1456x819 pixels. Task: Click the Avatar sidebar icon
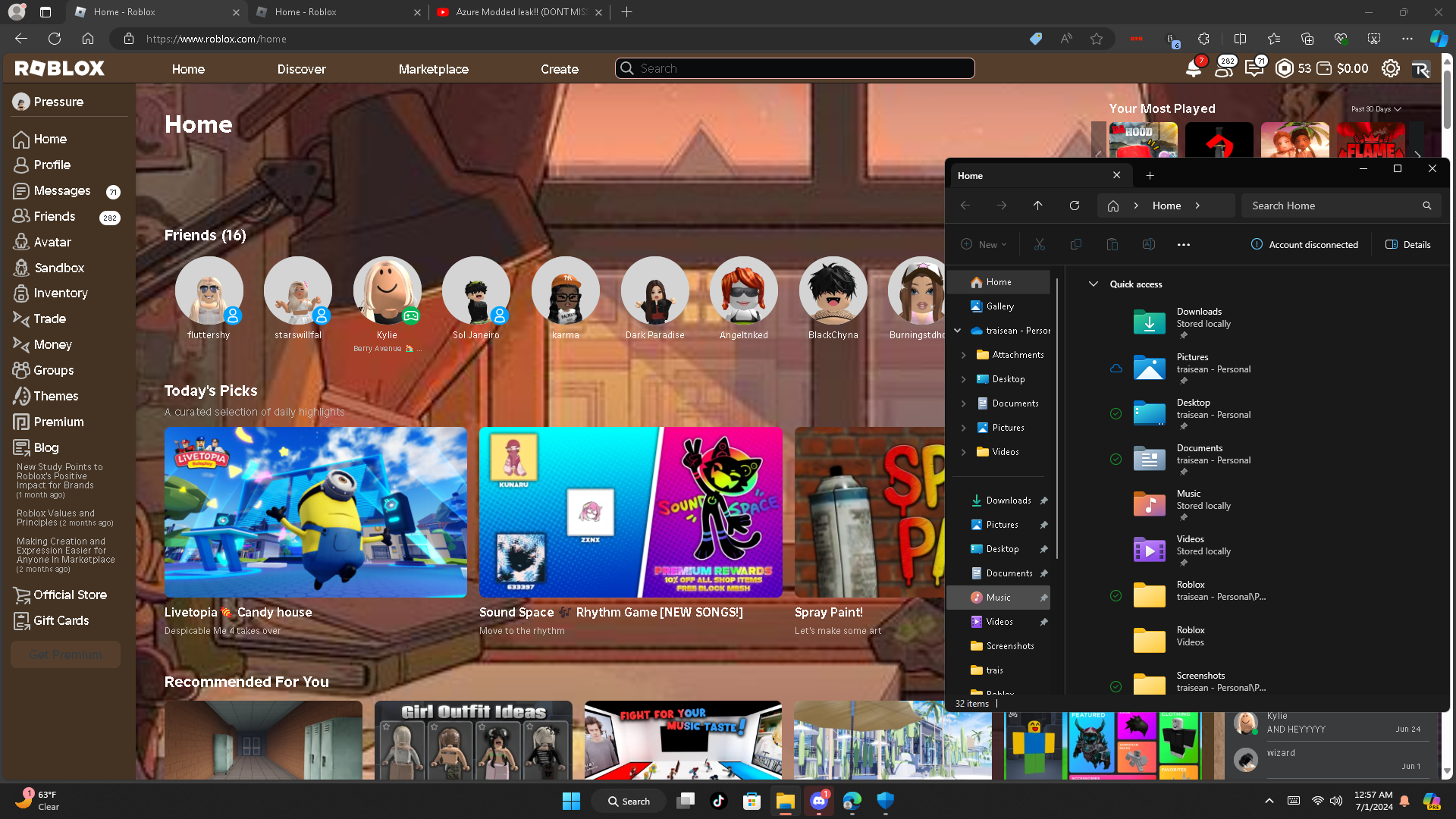click(x=21, y=243)
